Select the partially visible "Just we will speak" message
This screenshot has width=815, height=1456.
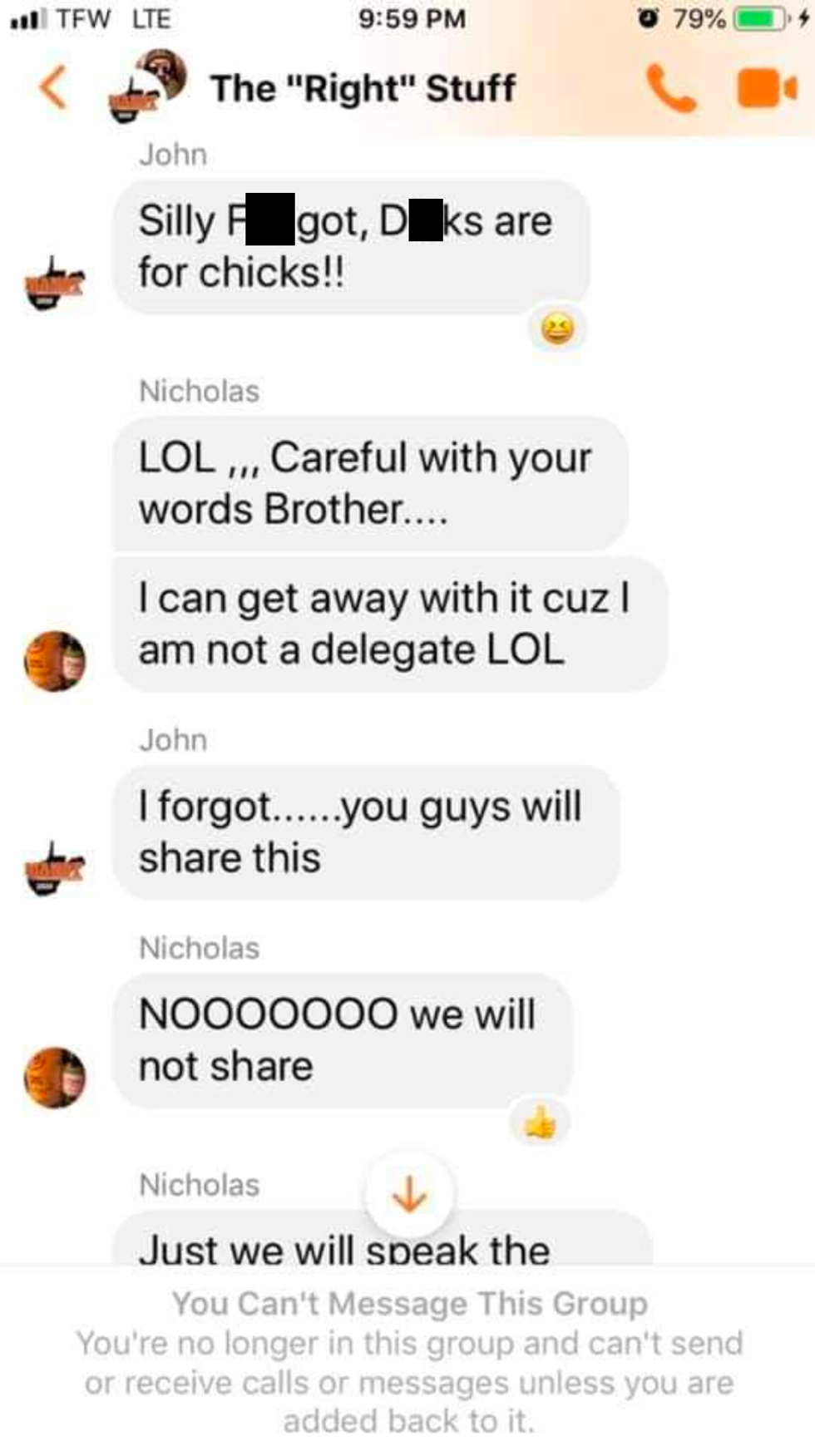[x=383, y=1238]
